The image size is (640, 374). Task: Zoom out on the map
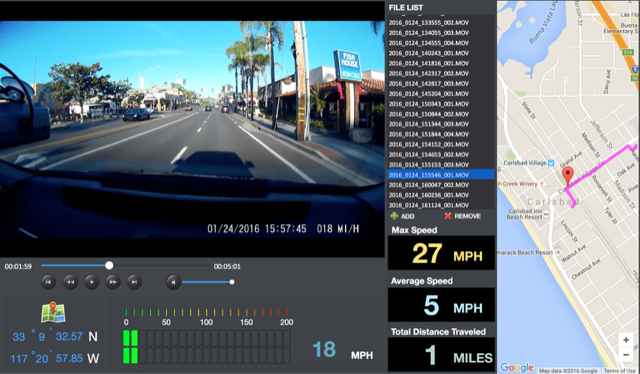pyautogui.click(x=626, y=354)
